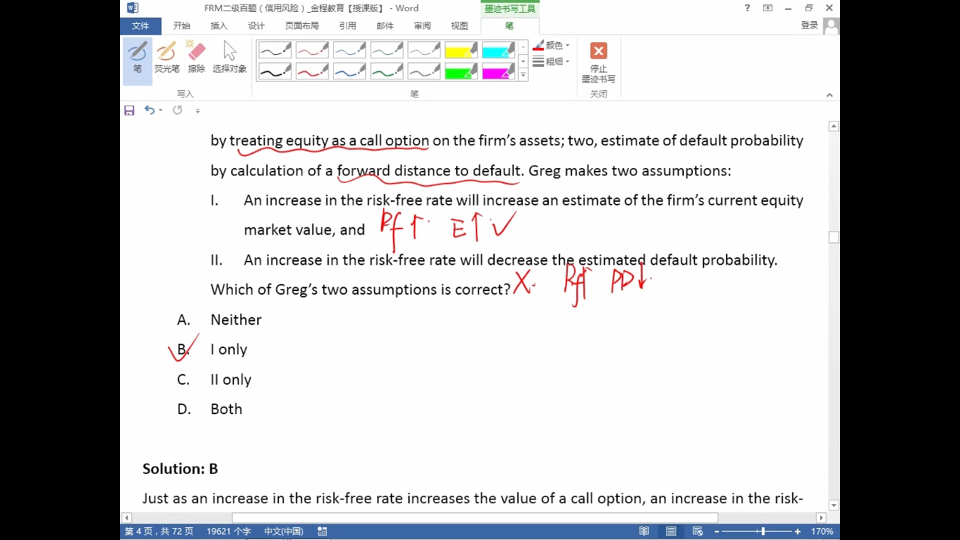The width and height of the screenshot is (960, 540).
Task: Click horizontal scrollbar left arrow
Action: pyautogui.click(x=127, y=518)
